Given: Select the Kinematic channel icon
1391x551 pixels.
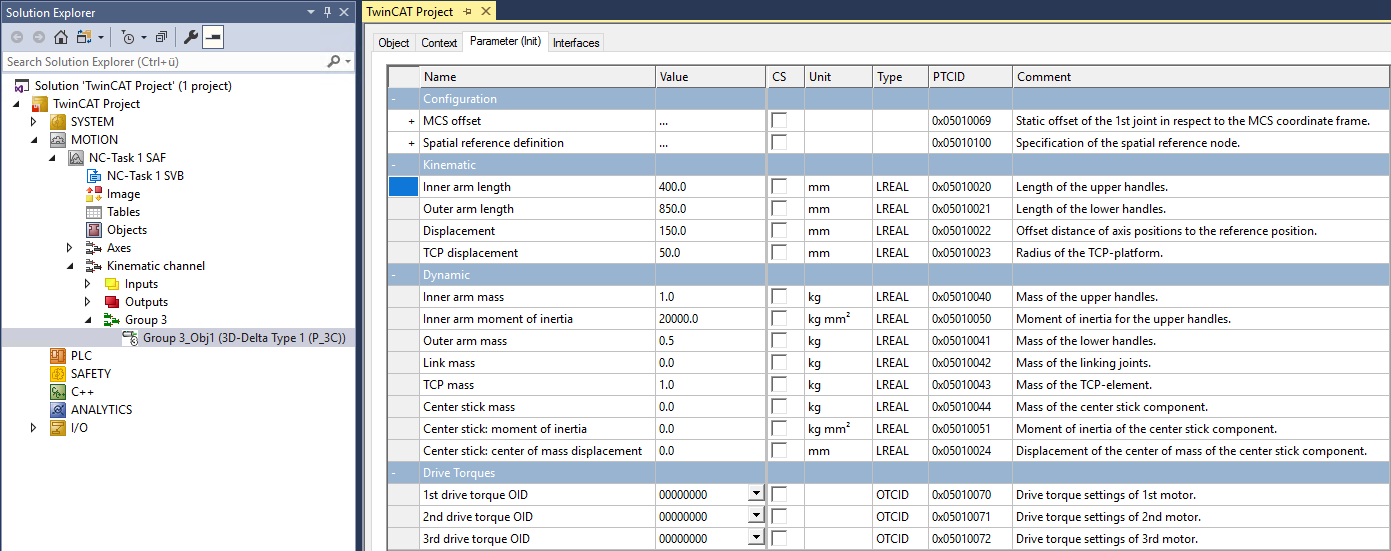Looking at the screenshot, I should pyautogui.click(x=94, y=266).
